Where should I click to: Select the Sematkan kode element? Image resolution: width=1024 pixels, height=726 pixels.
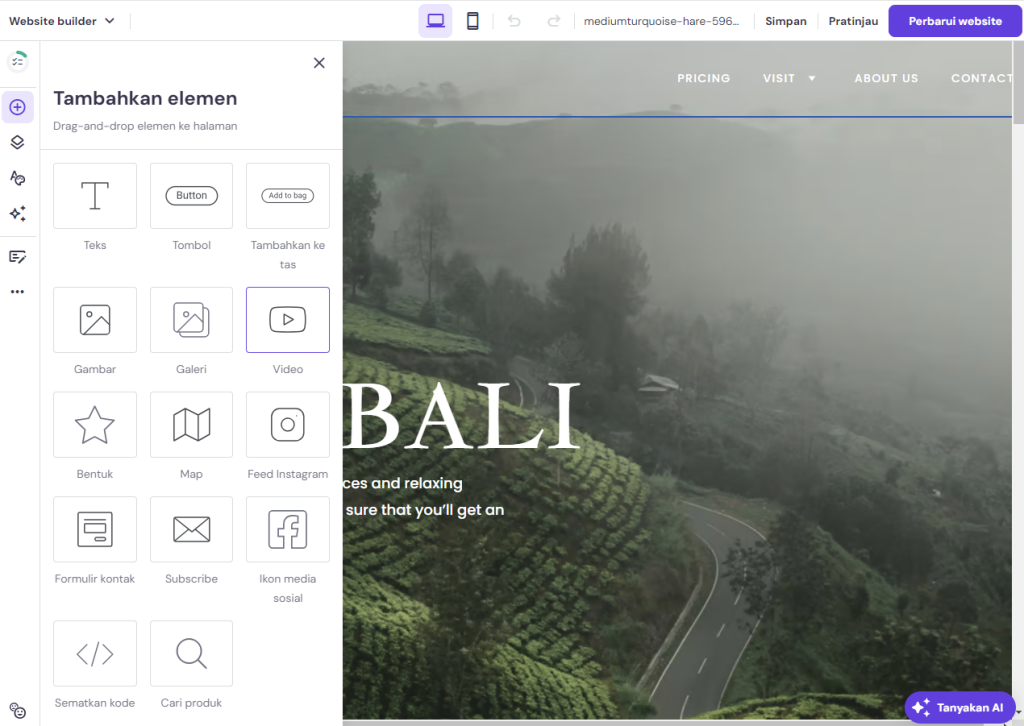[x=94, y=653]
